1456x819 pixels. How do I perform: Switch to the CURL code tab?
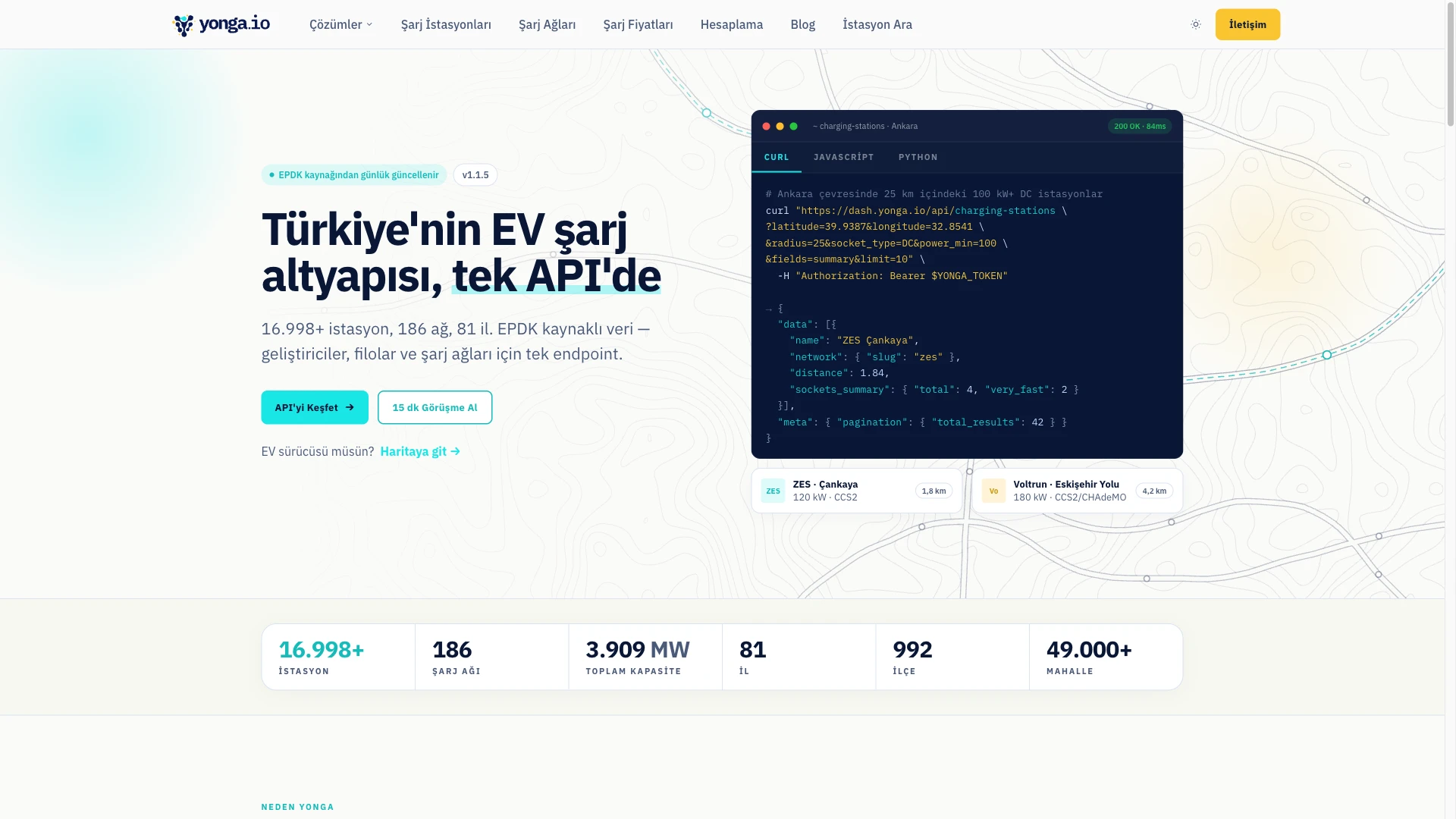(x=777, y=157)
